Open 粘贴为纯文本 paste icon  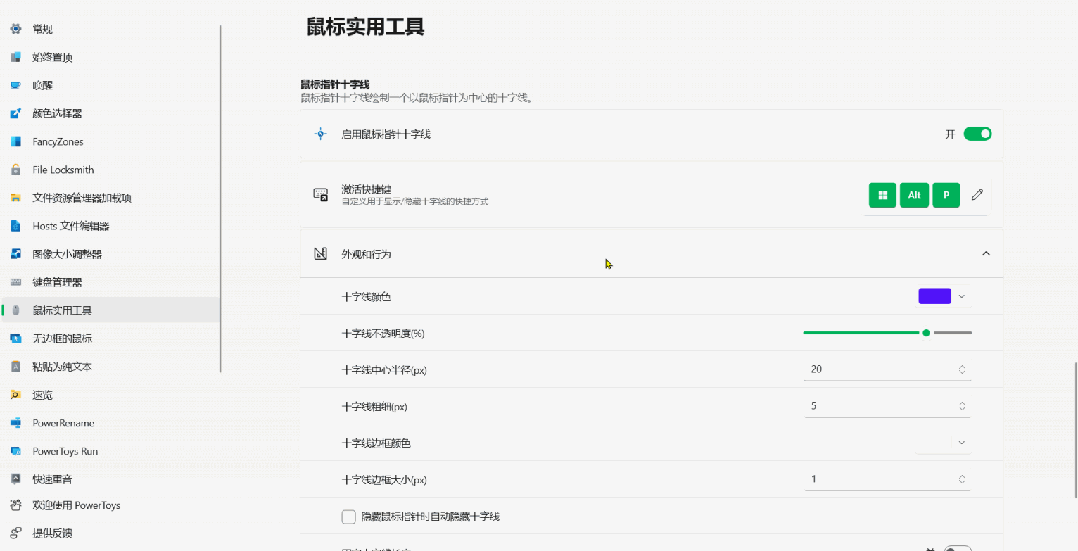point(16,367)
